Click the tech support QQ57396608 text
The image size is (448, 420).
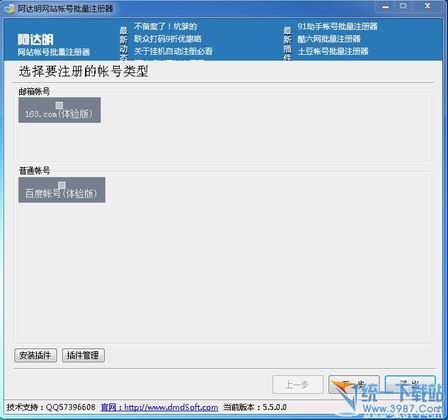pos(51,407)
